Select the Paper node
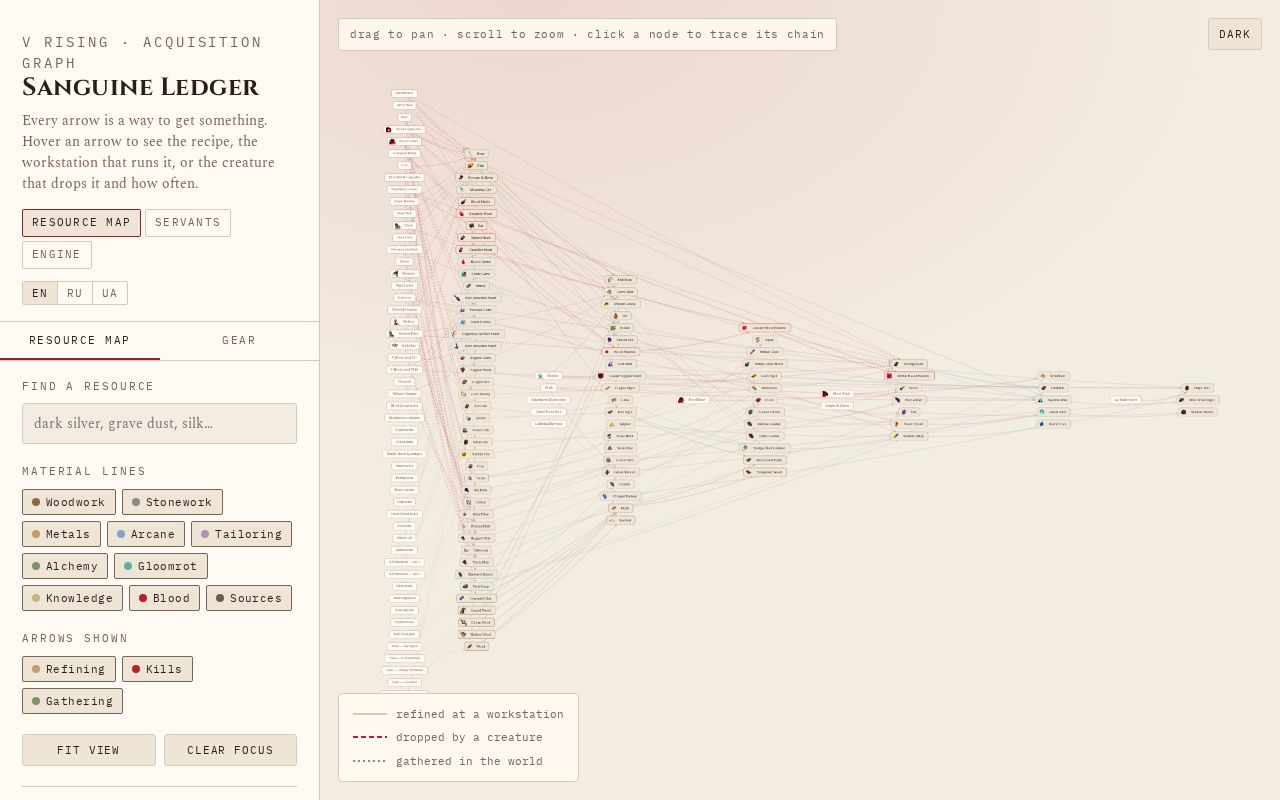Viewport: 1280px width, 800px height. pos(765,340)
